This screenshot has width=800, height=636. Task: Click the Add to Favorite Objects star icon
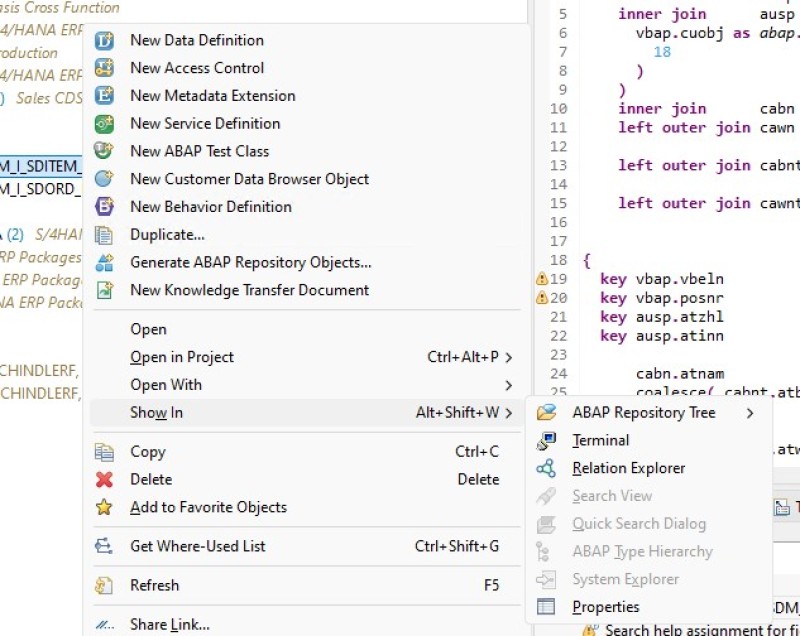[104, 507]
